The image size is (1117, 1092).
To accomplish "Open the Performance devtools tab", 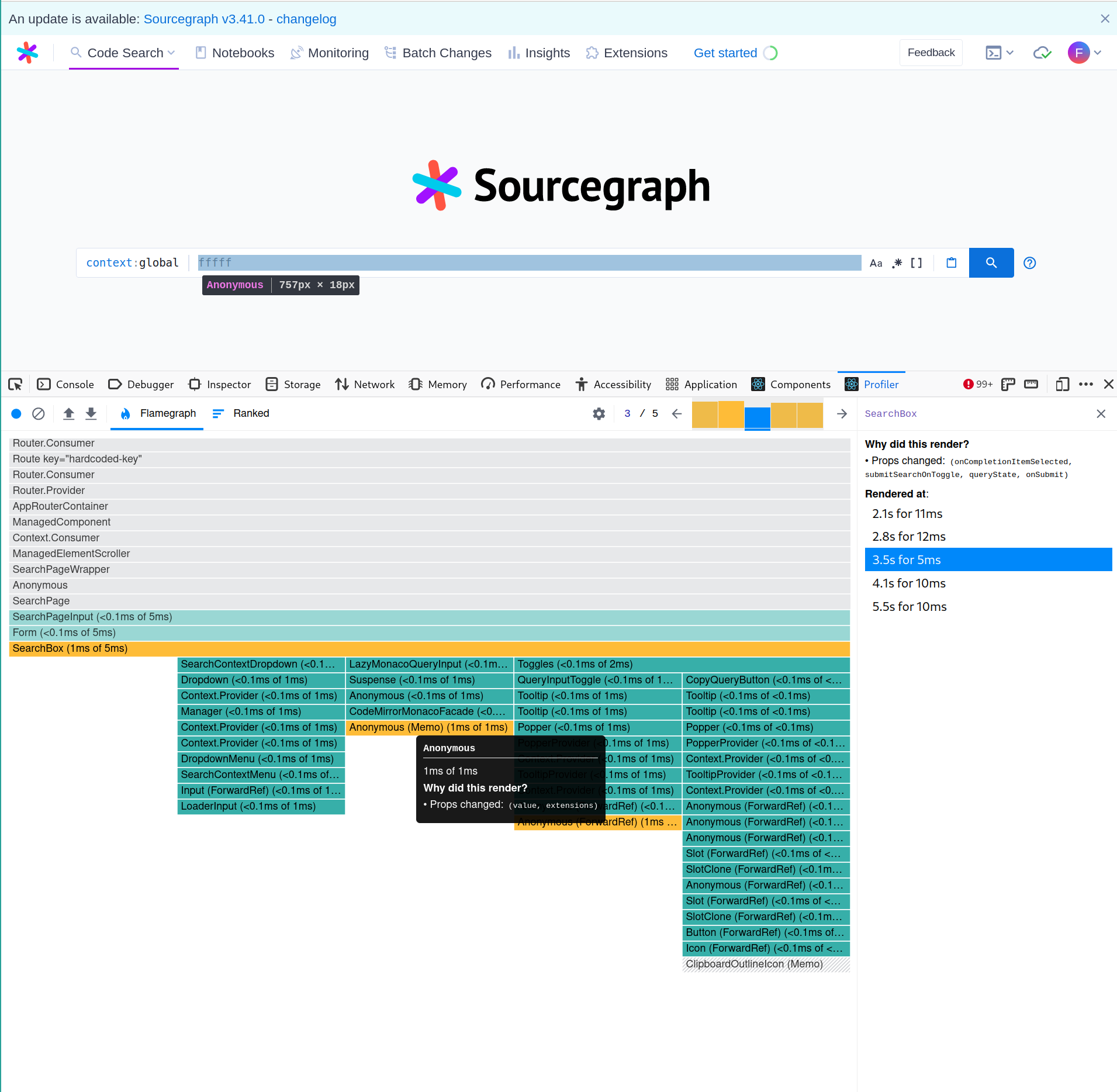I will [x=521, y=384].
